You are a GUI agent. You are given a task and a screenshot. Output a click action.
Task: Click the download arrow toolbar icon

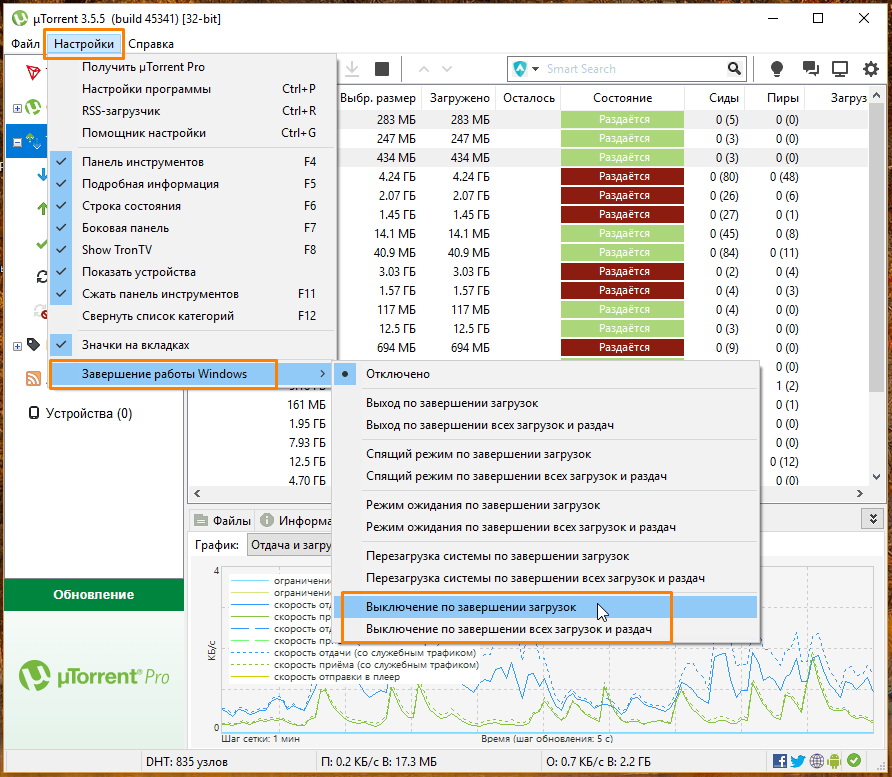pos(352,69)
